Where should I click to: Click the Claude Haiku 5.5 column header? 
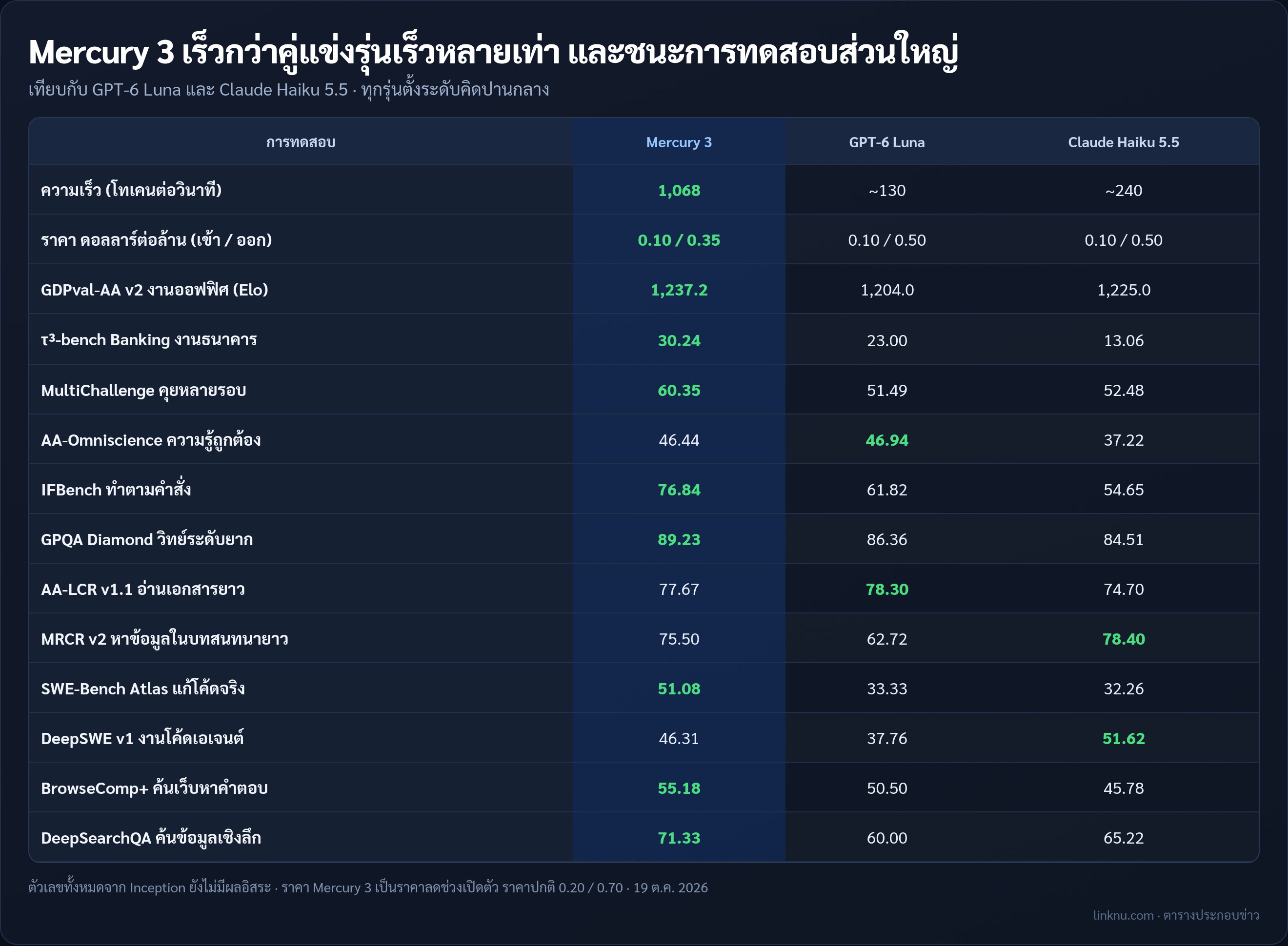tap(1123, 142)
